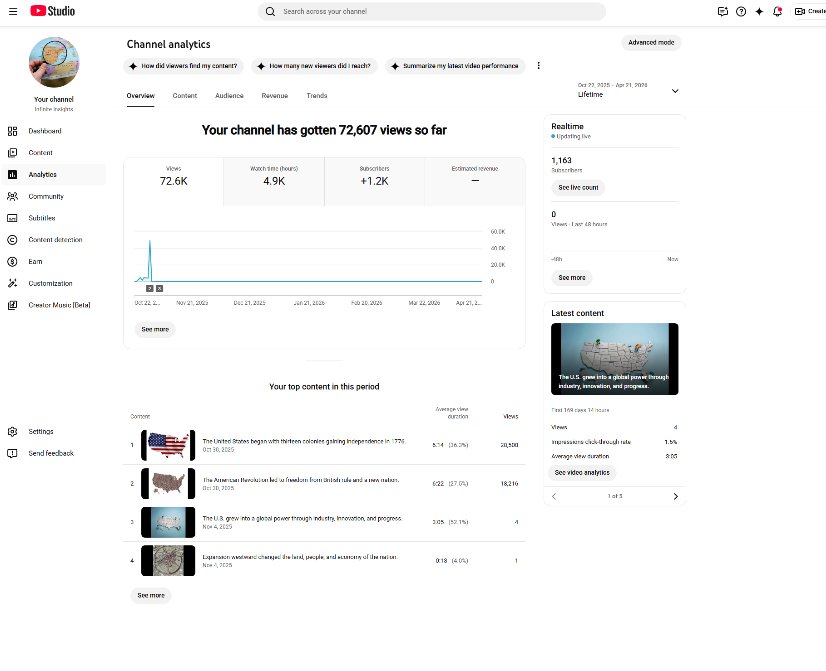Open Content detection in sidebar
Screen dimensions: 826x671
click(53, 240)
